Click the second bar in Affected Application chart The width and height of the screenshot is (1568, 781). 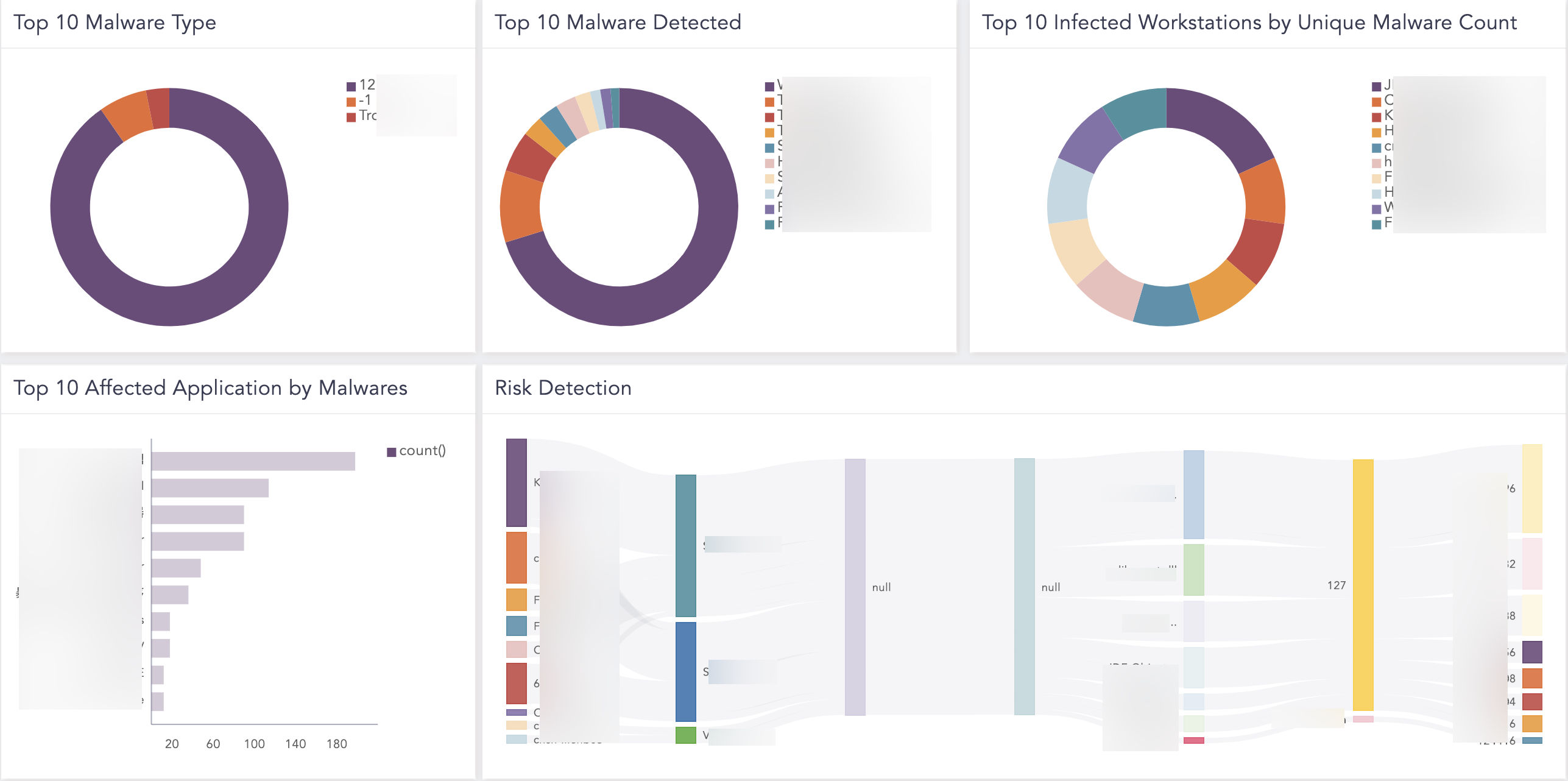pyautogui.click(x=210, y=488)
